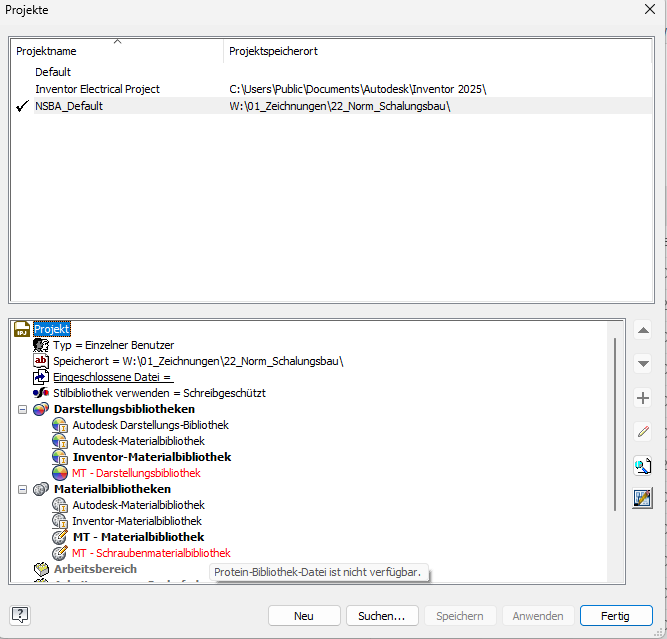Click the Anwenden button
667x639 pixels.
tap(538, 616)
